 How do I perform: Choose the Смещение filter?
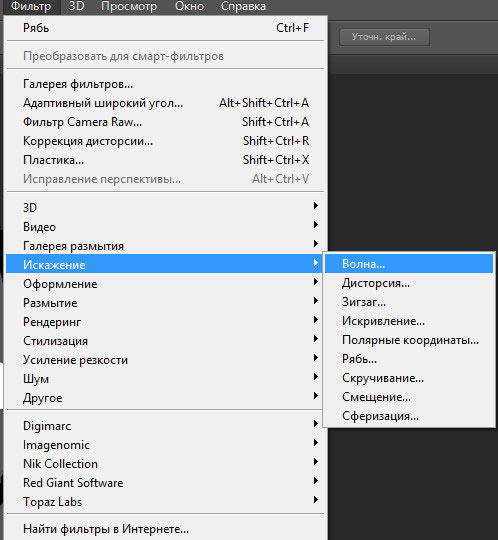point(409,397)
